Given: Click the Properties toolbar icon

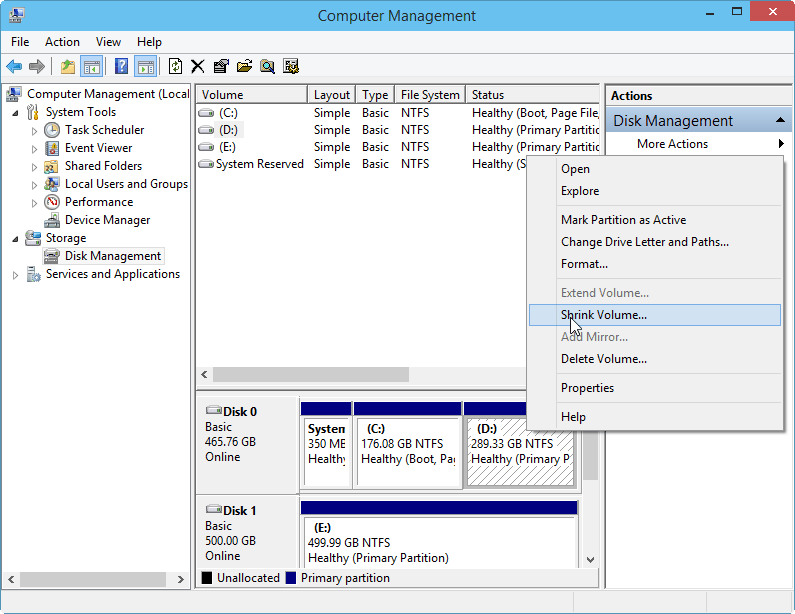Looking at the screenshot, I should 220,67.
